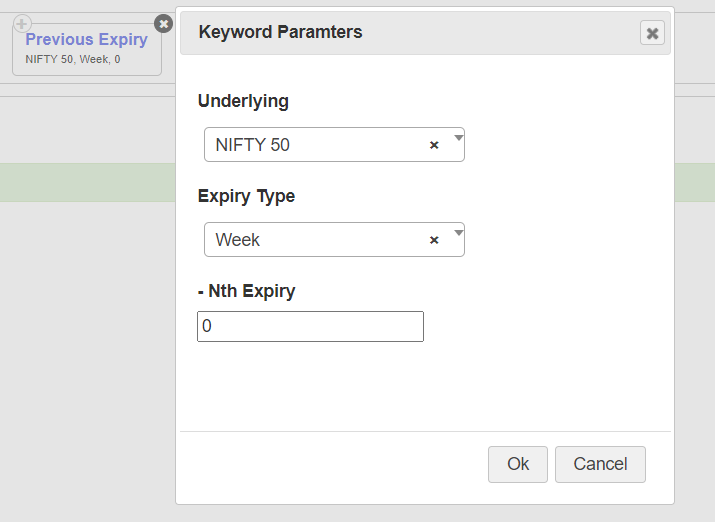Click the Expiry Type field label
This screenshot has height=522, width=715.
246,196
